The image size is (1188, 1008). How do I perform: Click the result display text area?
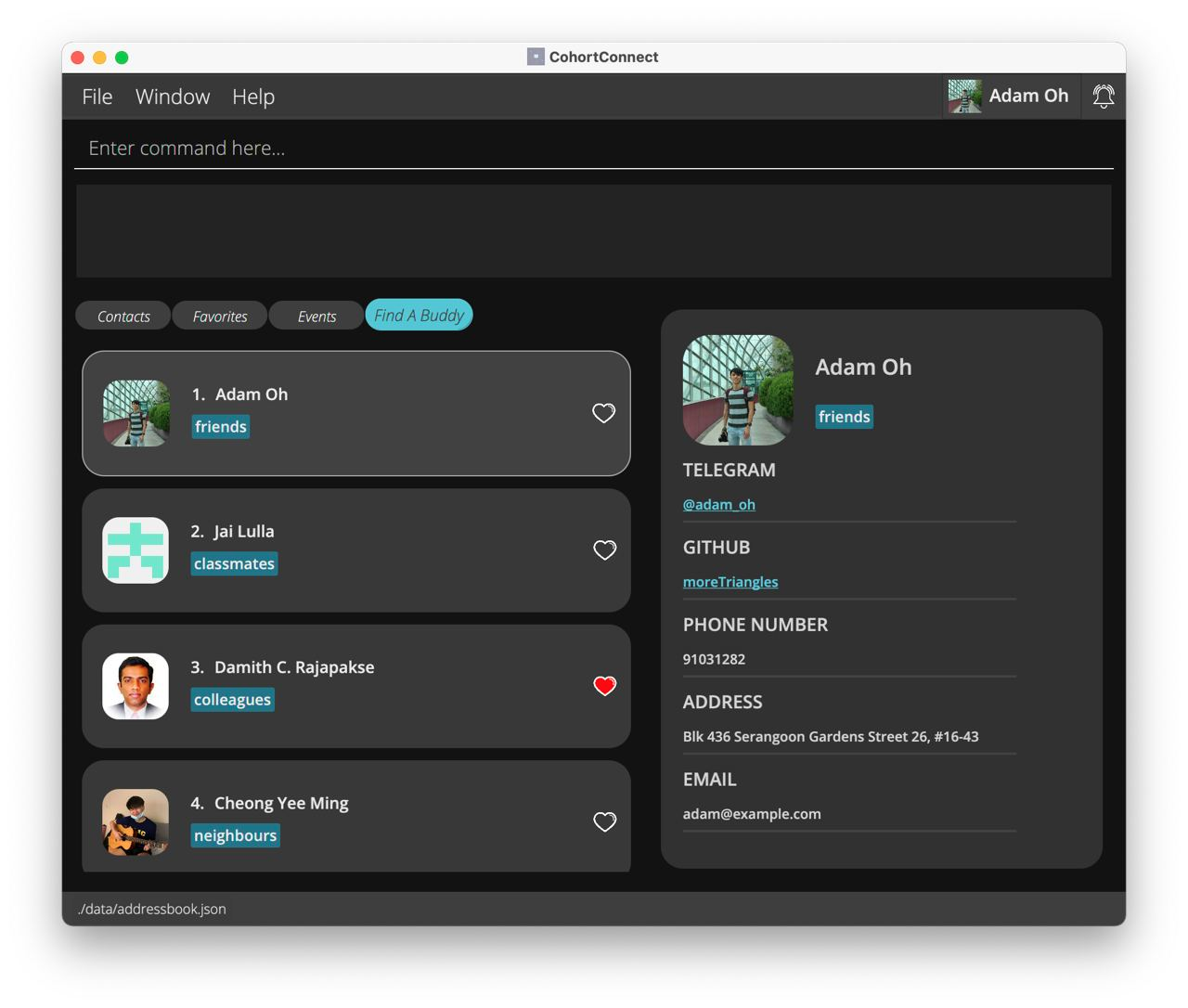pyautogui.click(x=594, y=231)
